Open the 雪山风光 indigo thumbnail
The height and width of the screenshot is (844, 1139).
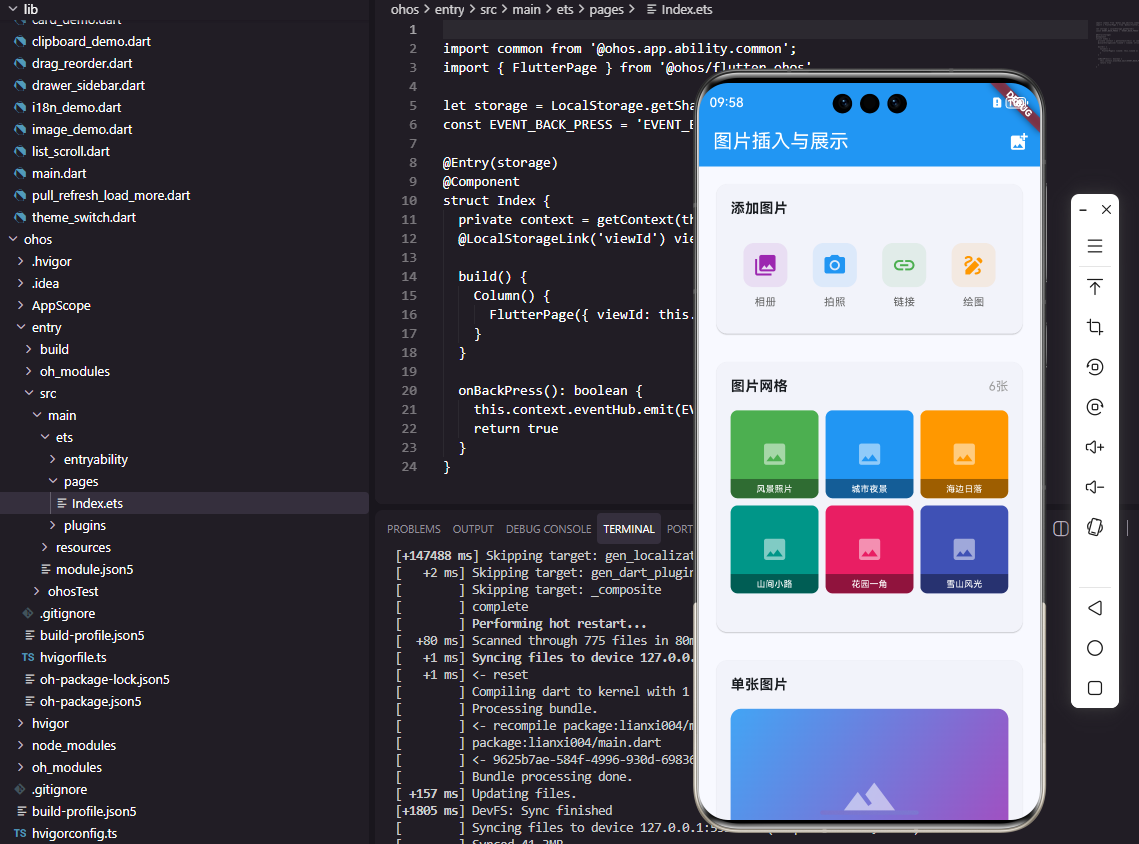pos(964,549)
